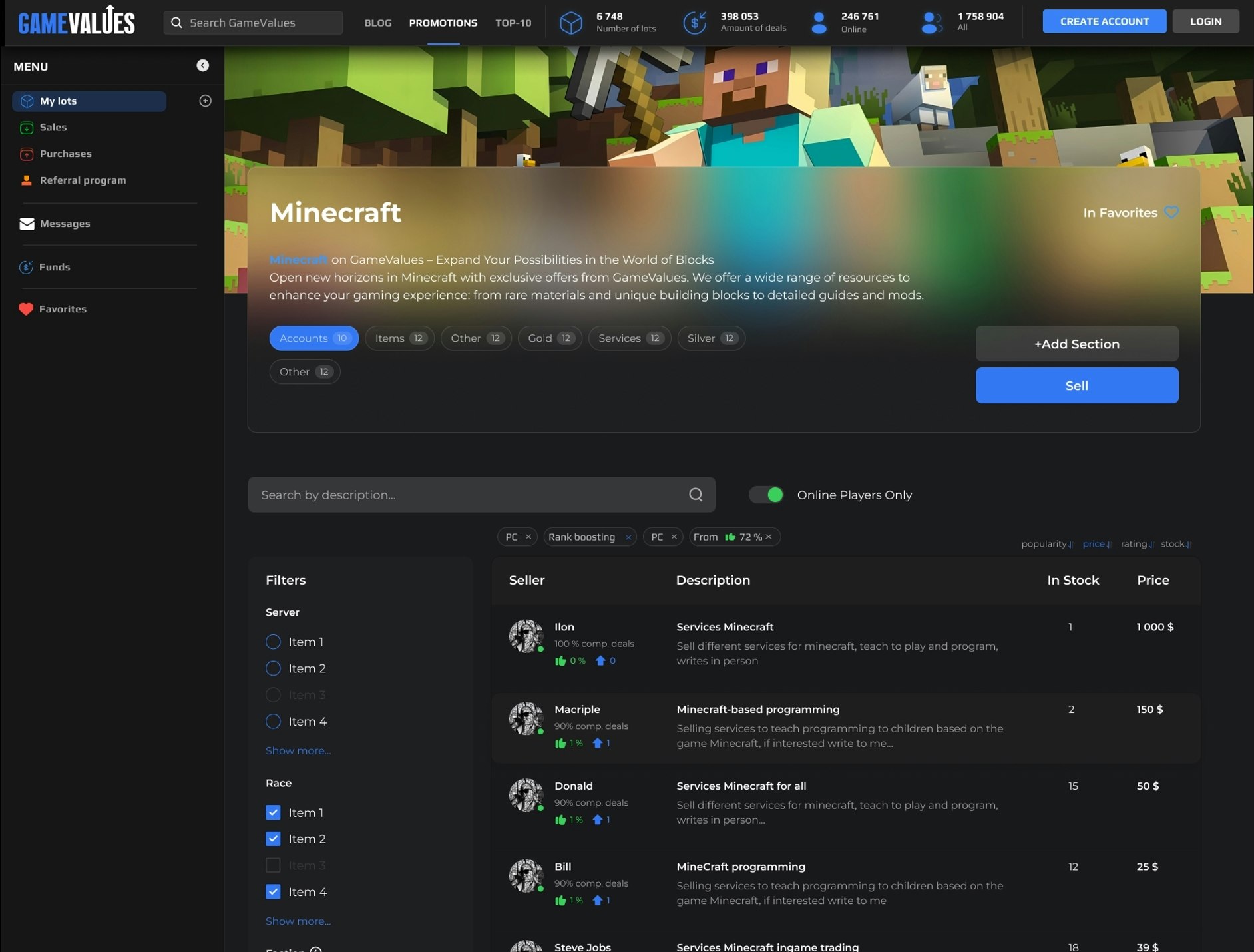Uncheck Race checkbox Item 4
Viewport: 1254px width, 952px height.
click(x=273, y=891)
